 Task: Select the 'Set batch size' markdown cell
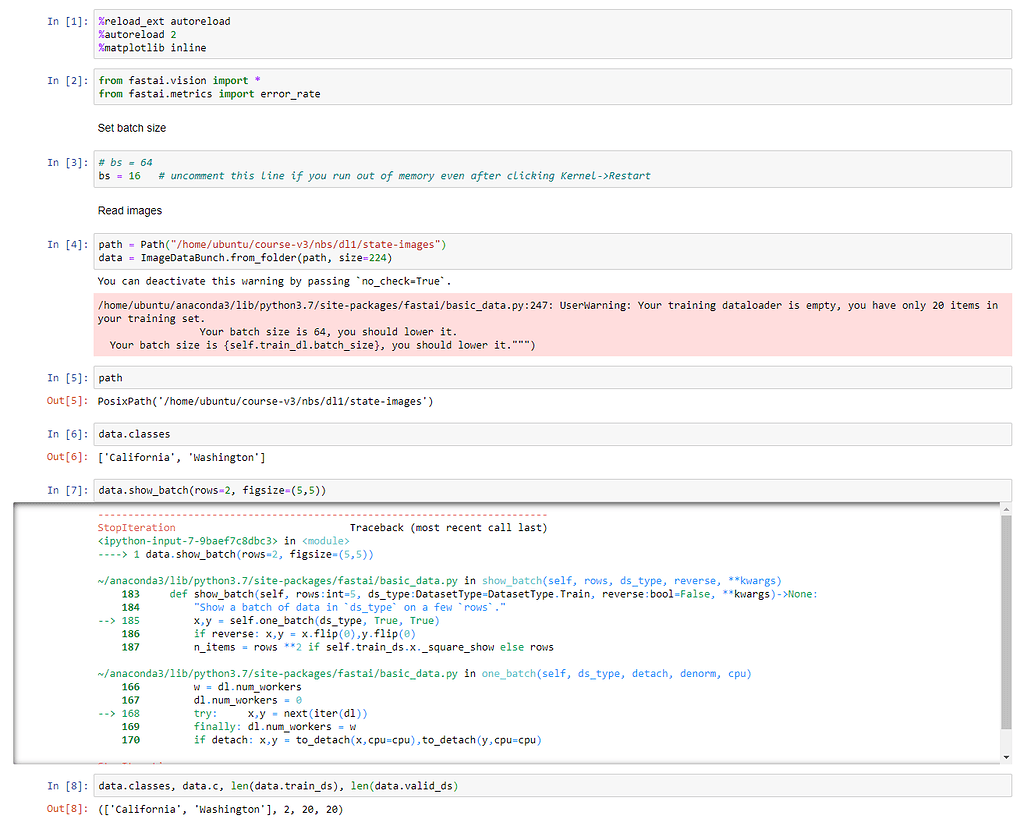pyautogui.click(x=132, y=128)
